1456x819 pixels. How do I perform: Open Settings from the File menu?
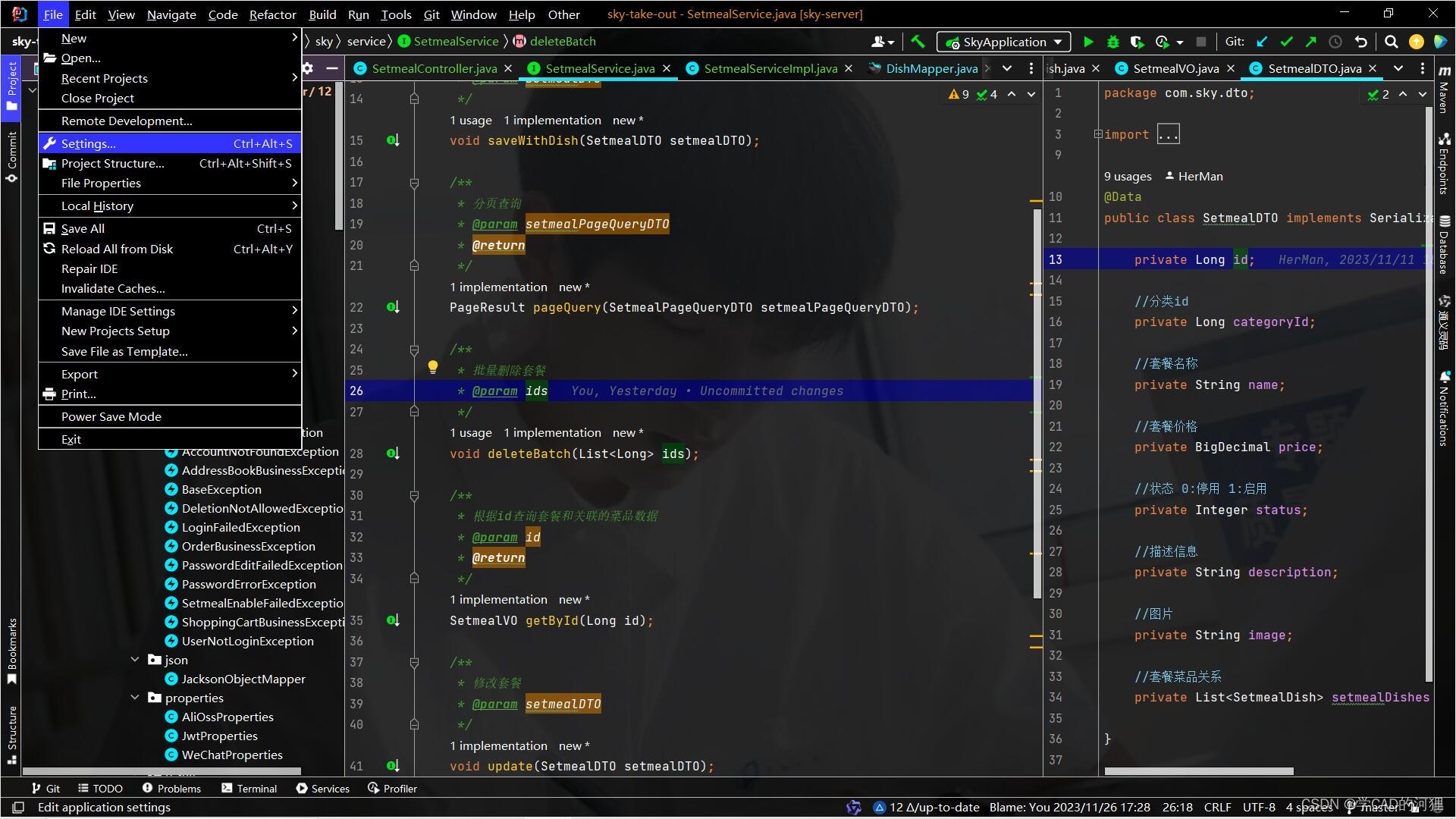89,143
